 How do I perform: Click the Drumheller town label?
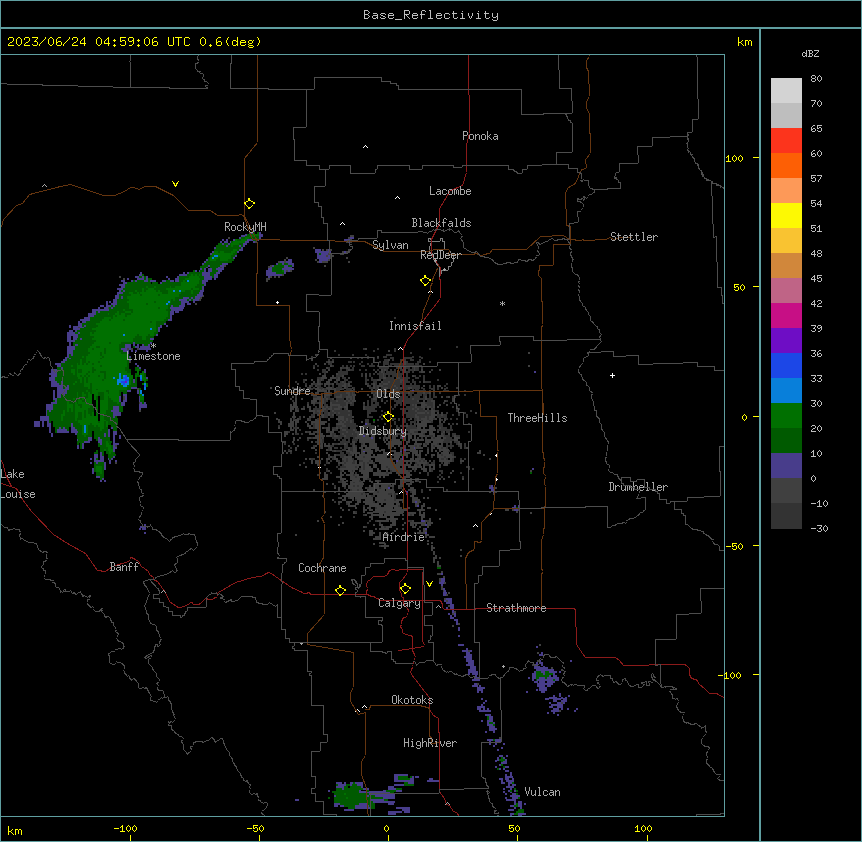pos(638,487)
